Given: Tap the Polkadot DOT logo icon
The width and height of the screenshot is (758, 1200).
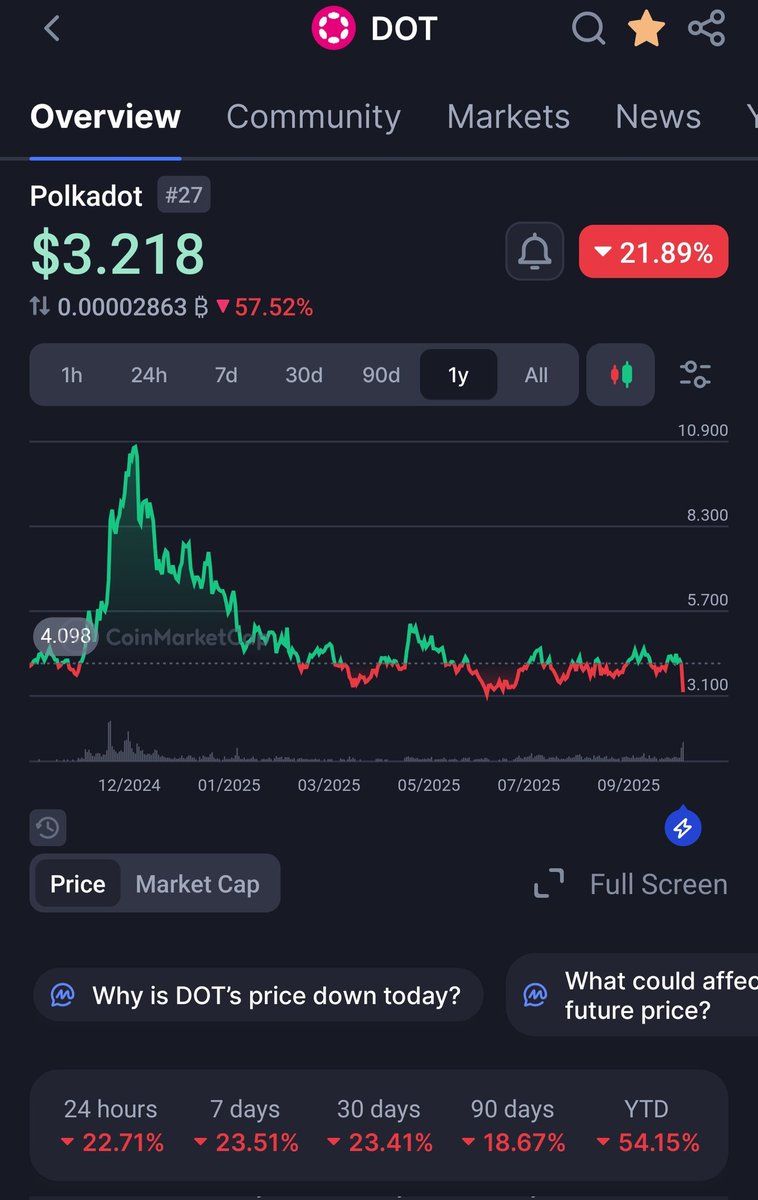Looking at the screenshot, I should 334,28.
